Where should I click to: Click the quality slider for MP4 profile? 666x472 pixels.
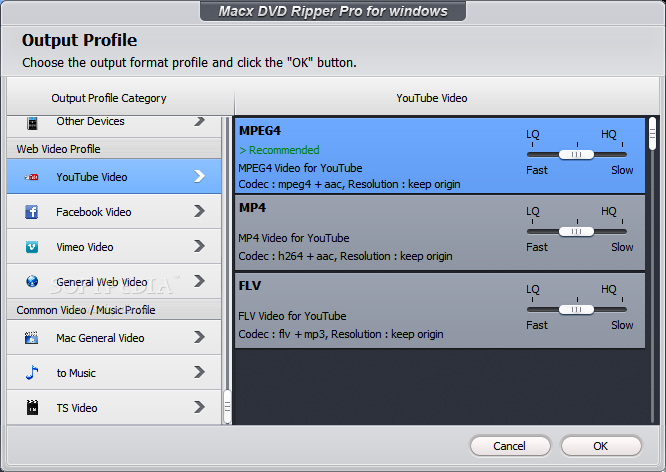[x=576, y=232]
